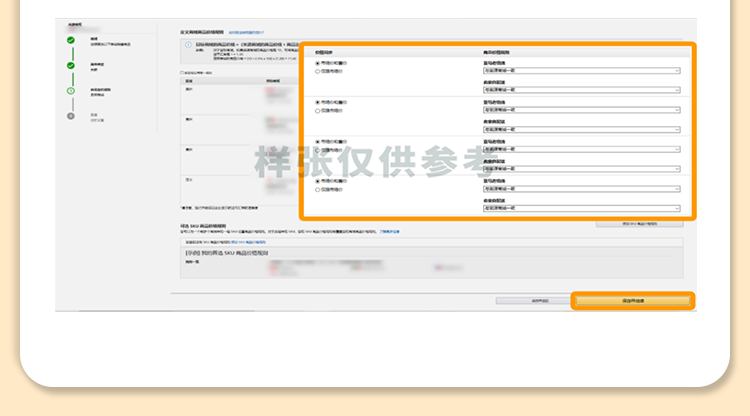The width and height of the screenshot is (750, 416).
Task: Open second row's upper rounding rule dropdown
Action: click(580, 110)
